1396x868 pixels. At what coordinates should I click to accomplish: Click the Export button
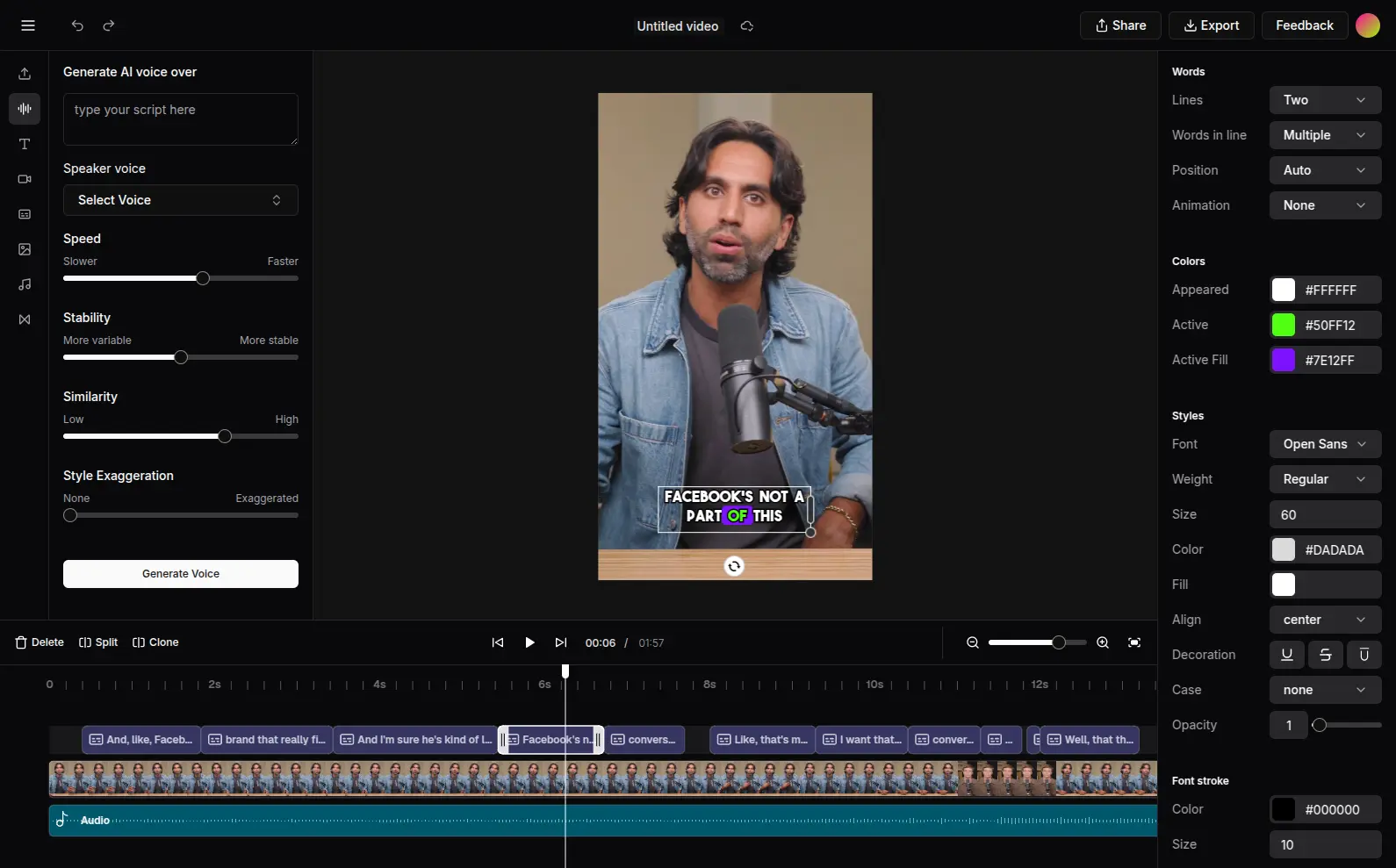coord(1211,25)
